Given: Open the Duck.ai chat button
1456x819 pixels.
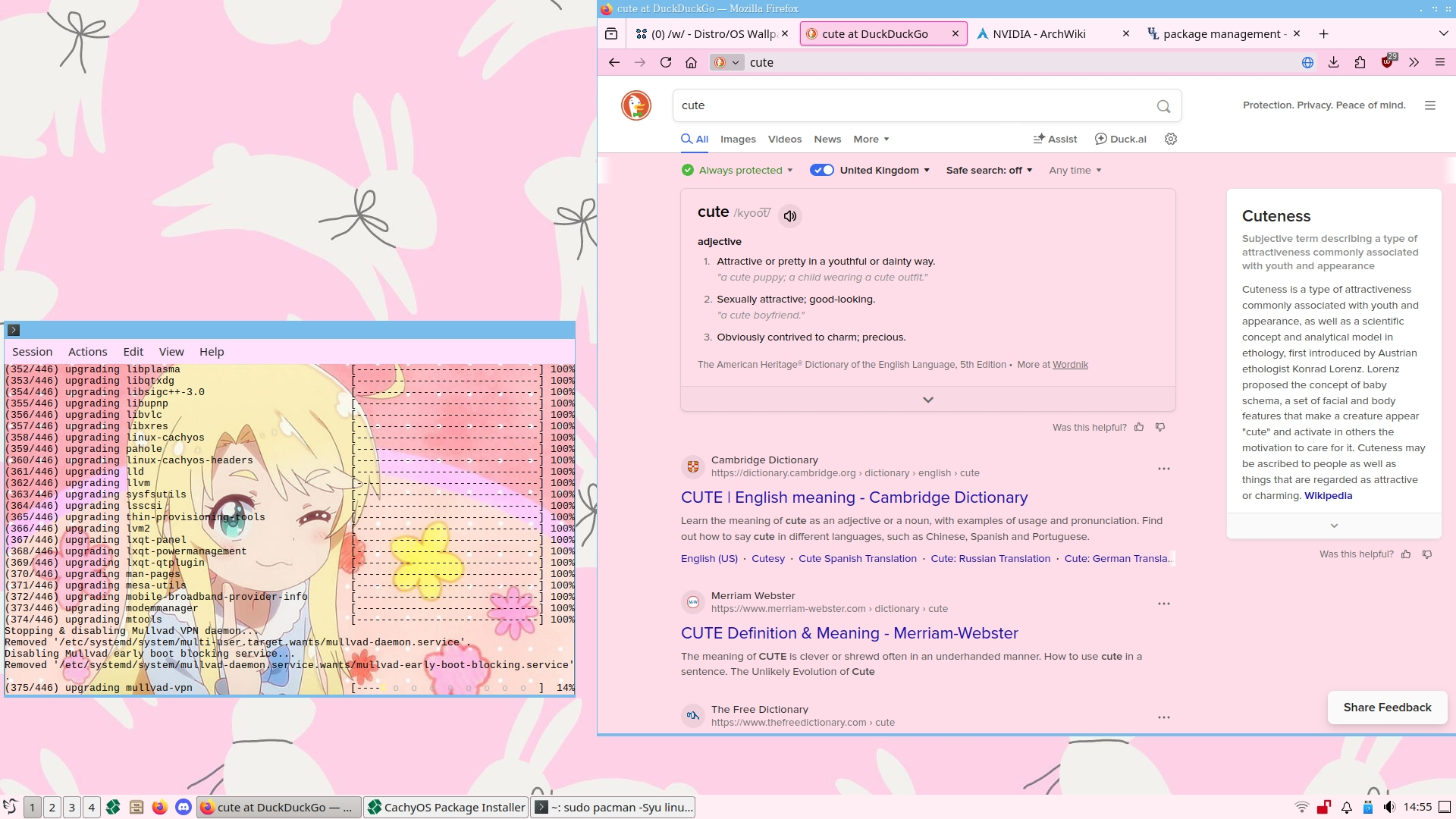Looking at the screenshot, I should (1121, 140).
